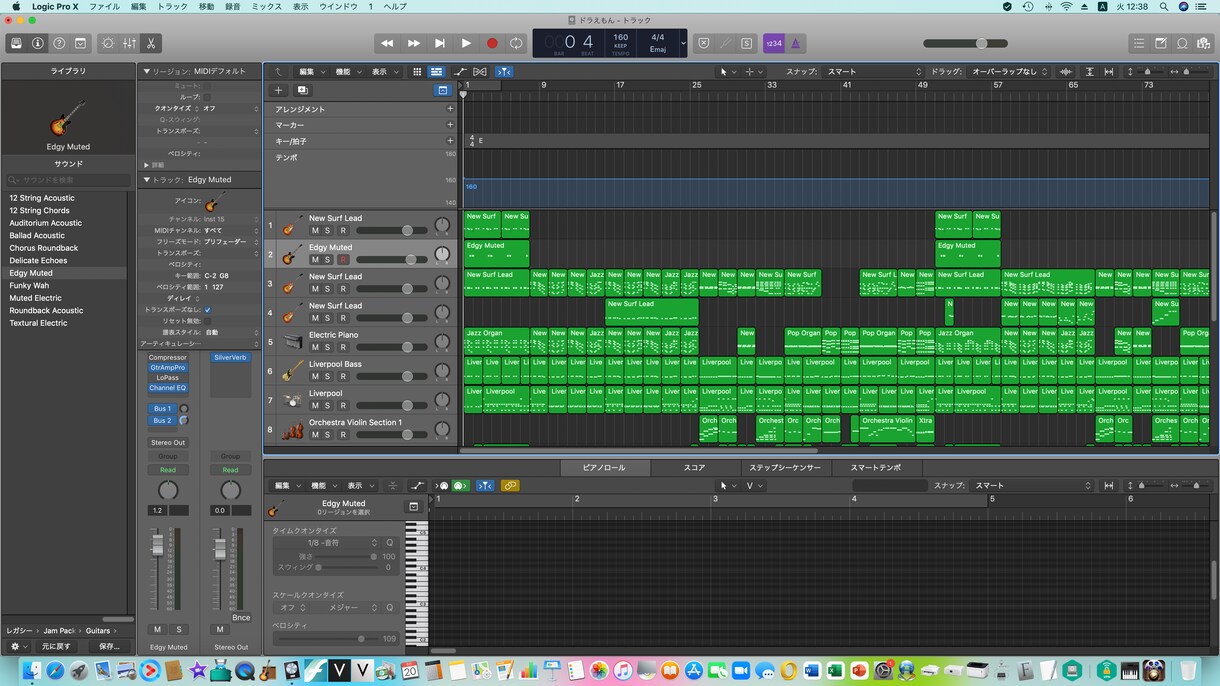Open the List Editors icon
This screenshot has width=1220, height=686.
click(1139, 43)
